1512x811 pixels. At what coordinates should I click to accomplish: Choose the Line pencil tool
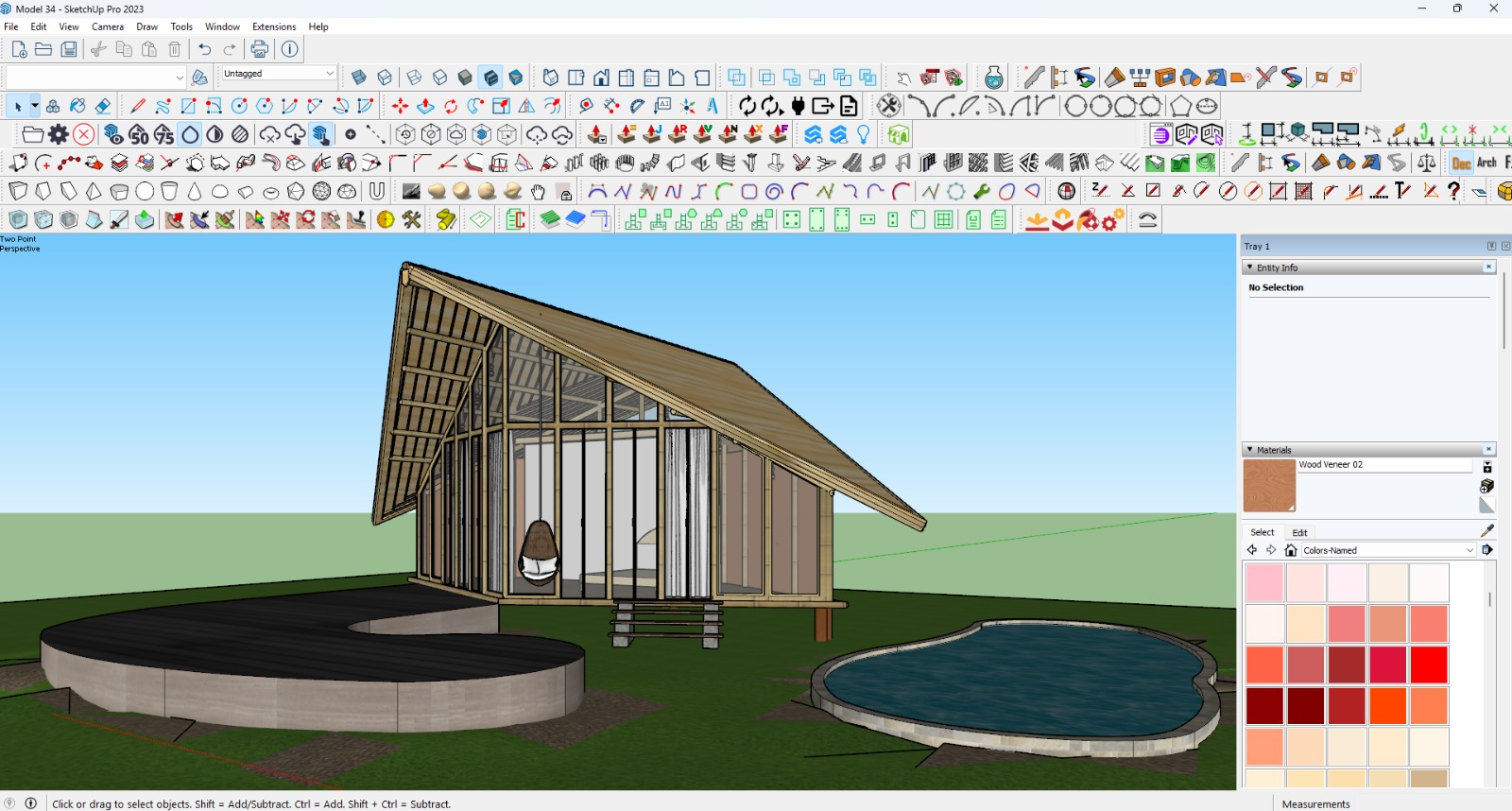[138, 106]
